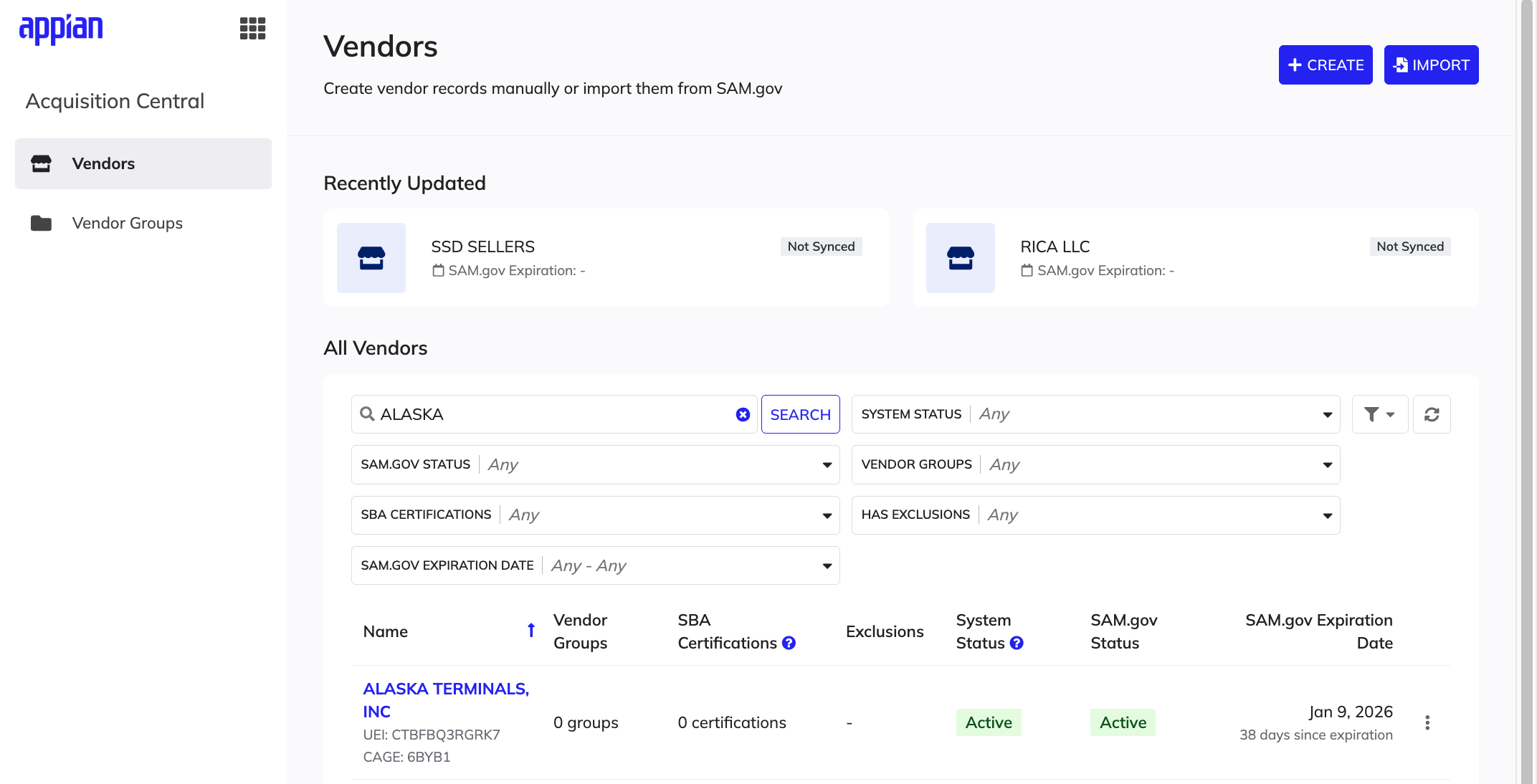Expand the SBA Certifications filter dropdown
The width and height of the screenshot is (1537, 784).
[x=595, y=515]
